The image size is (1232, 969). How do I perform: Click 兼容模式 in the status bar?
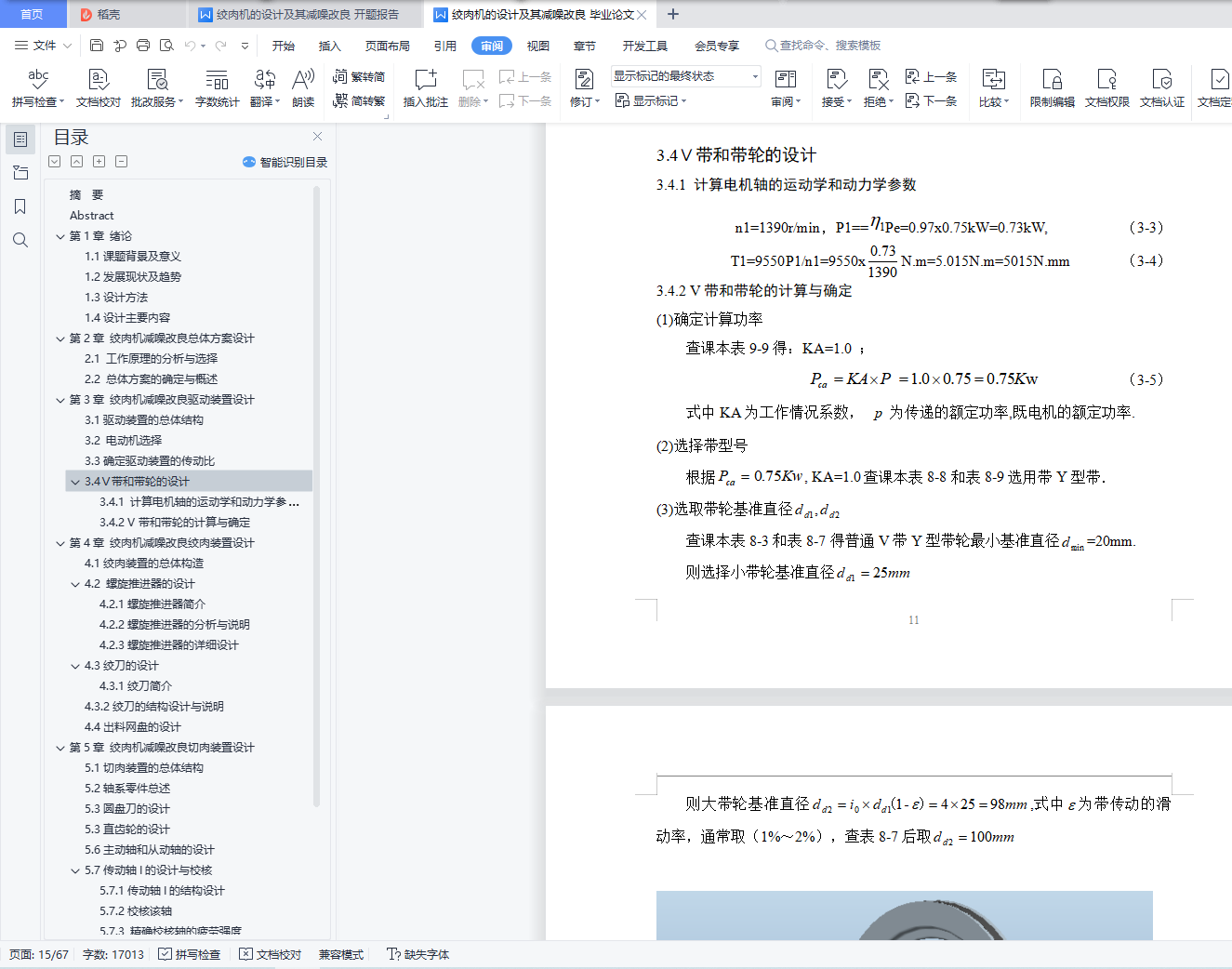[341, 954]
